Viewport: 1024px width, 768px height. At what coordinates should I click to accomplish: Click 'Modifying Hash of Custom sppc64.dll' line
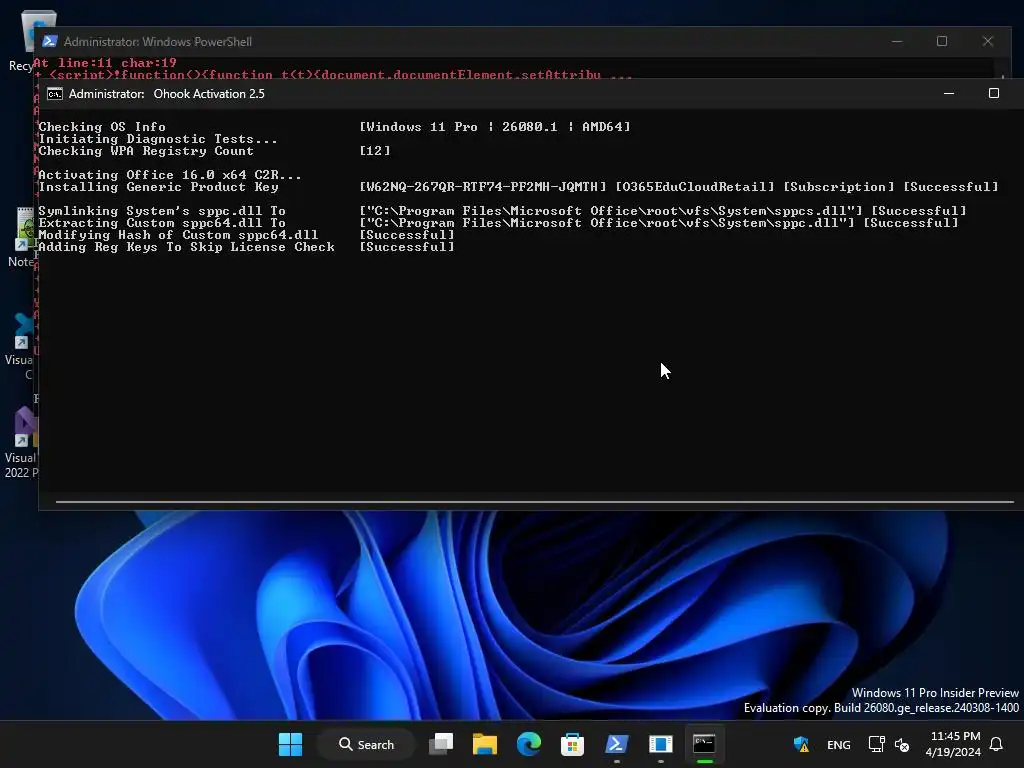tap(178, 235)
